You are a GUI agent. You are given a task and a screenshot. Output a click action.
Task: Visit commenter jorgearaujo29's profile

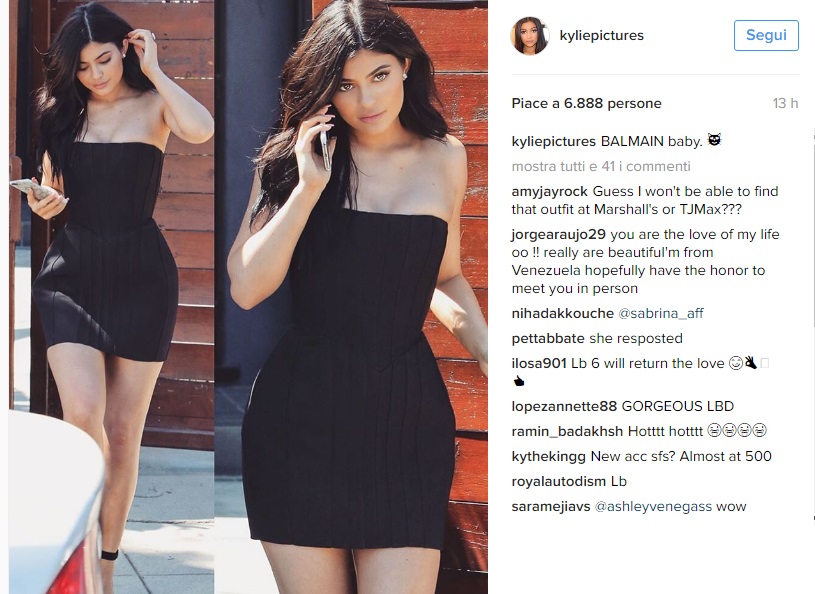558,234
